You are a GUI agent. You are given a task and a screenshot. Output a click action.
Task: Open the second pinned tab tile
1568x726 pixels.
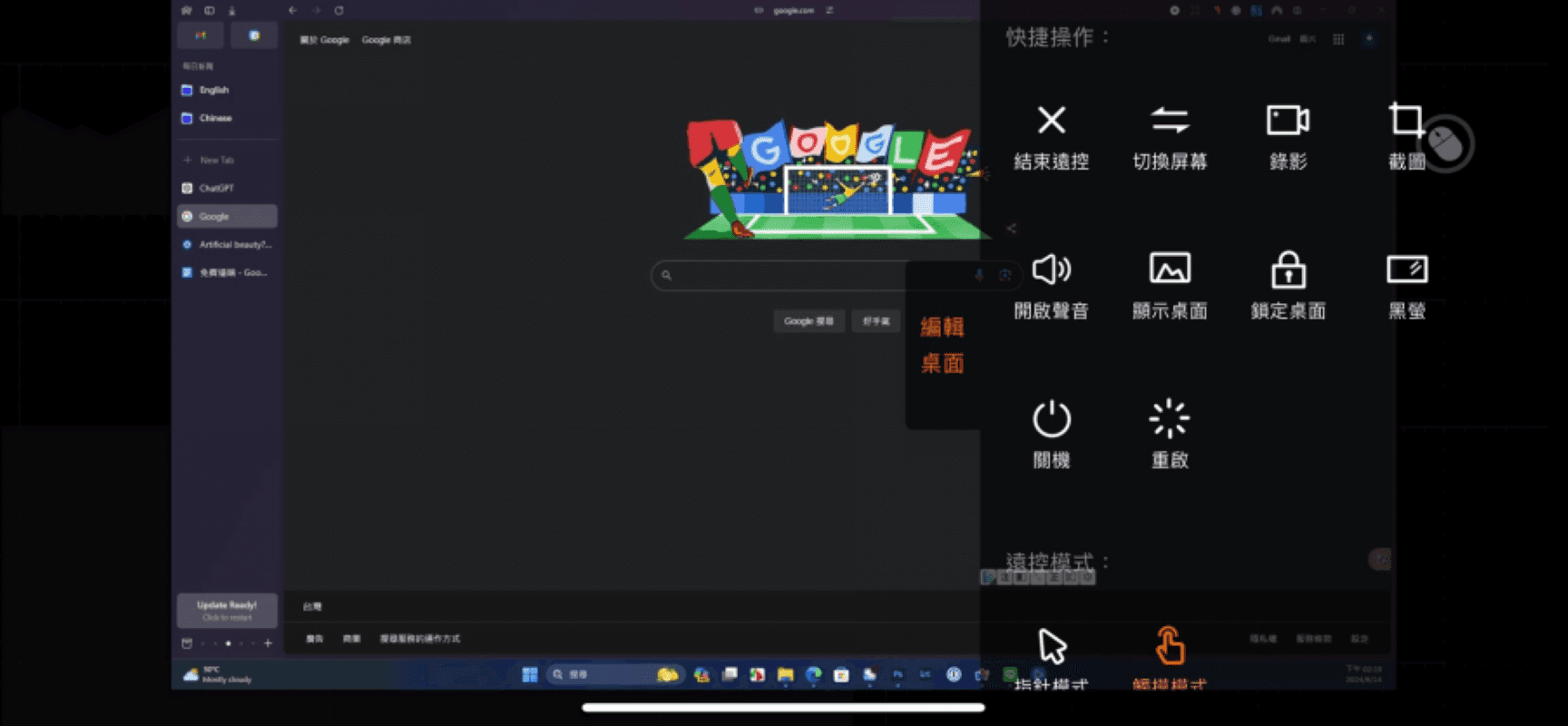254,35
